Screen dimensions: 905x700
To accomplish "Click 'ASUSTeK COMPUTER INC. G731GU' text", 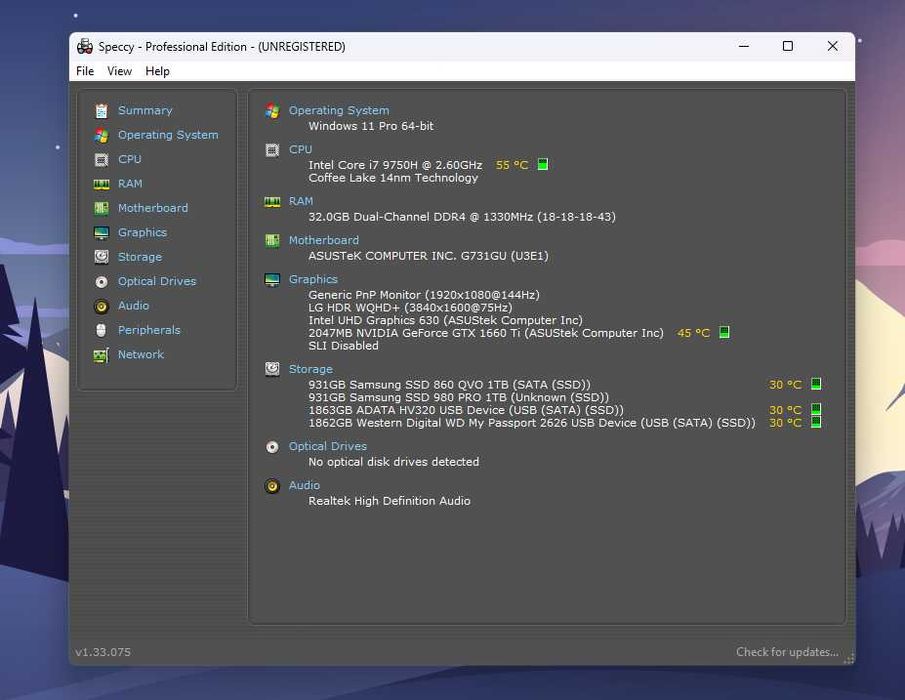I will pyautogui.click(x=428, y=256).
